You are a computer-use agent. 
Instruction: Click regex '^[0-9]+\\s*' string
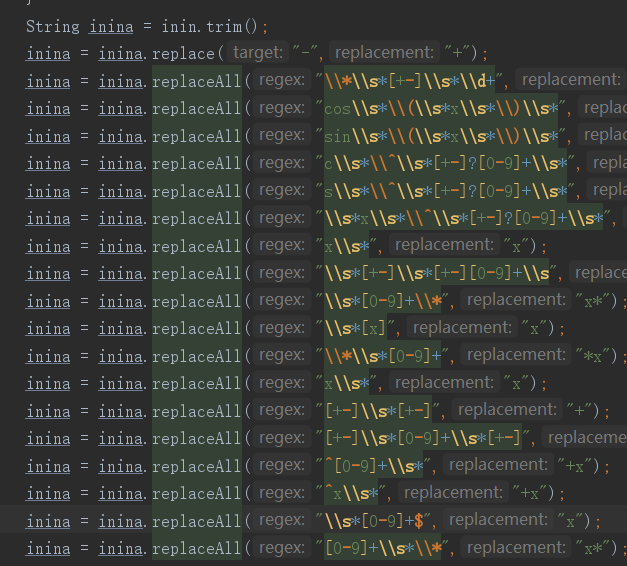(373, 466)
